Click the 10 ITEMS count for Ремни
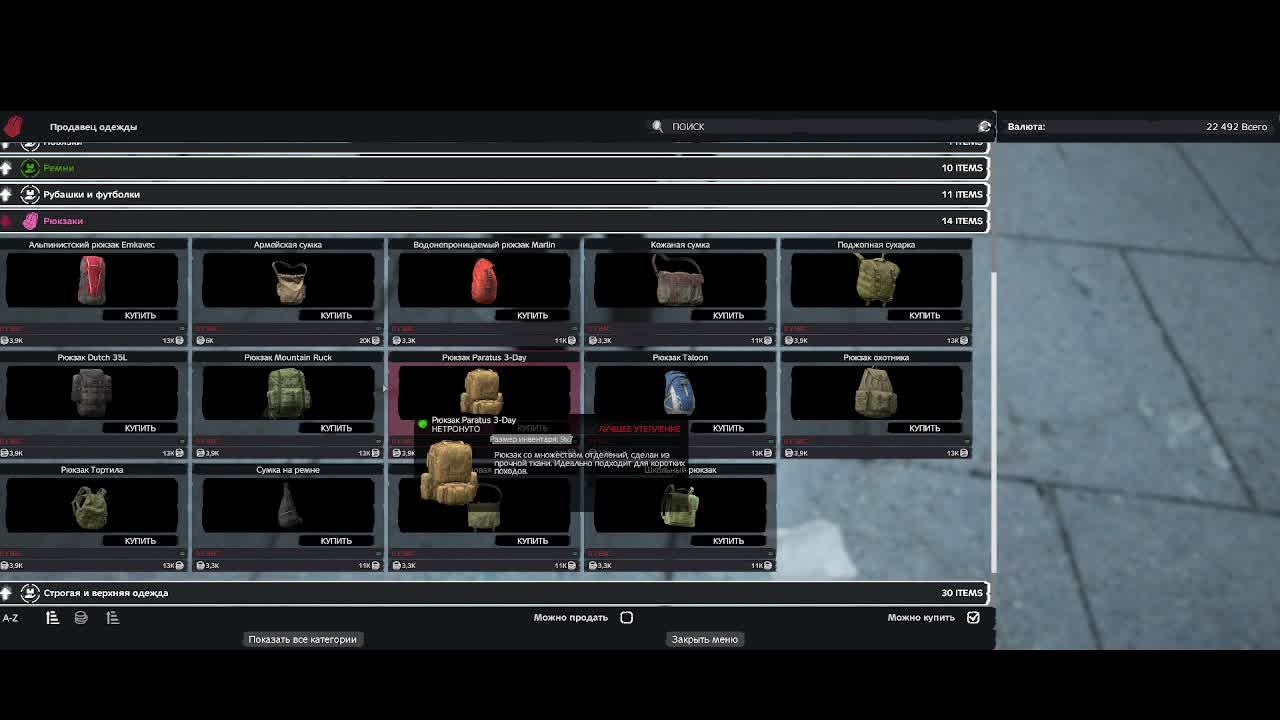 962,168
